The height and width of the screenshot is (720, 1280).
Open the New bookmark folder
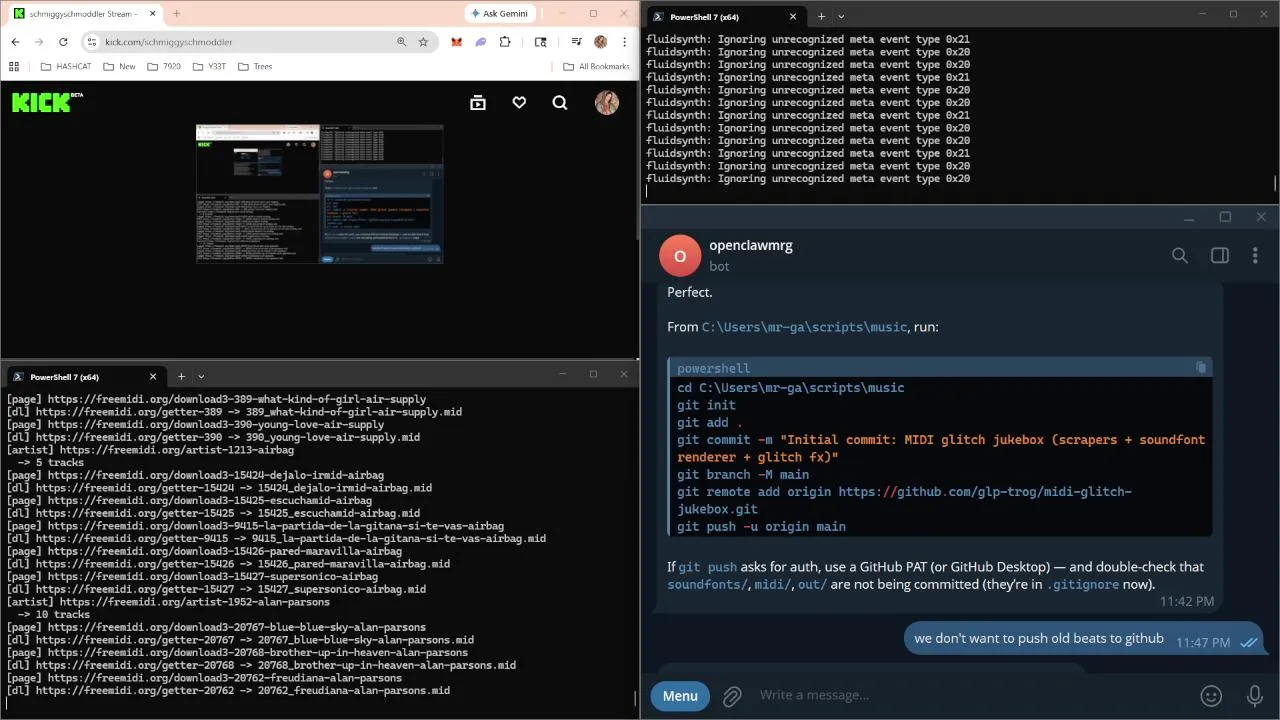click(x=119, y=66)
